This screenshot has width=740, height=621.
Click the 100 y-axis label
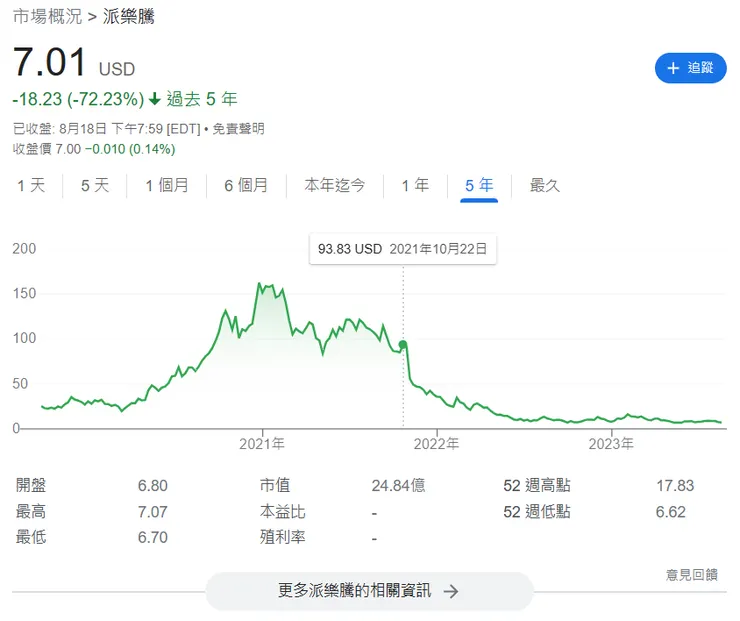pyautogui.click(x=24, y=338)
